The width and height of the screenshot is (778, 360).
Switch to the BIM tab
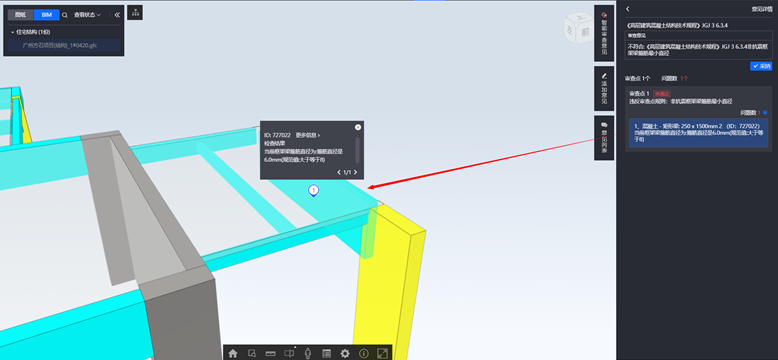coord(47,15)
